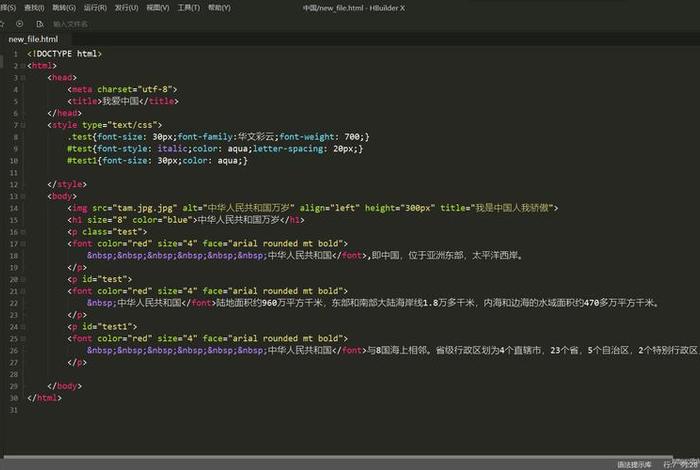Viewport: 700px width, 470px height.
Task: Click the <!DOCTYPE html> text on line 1
Action: coord(64,54)
